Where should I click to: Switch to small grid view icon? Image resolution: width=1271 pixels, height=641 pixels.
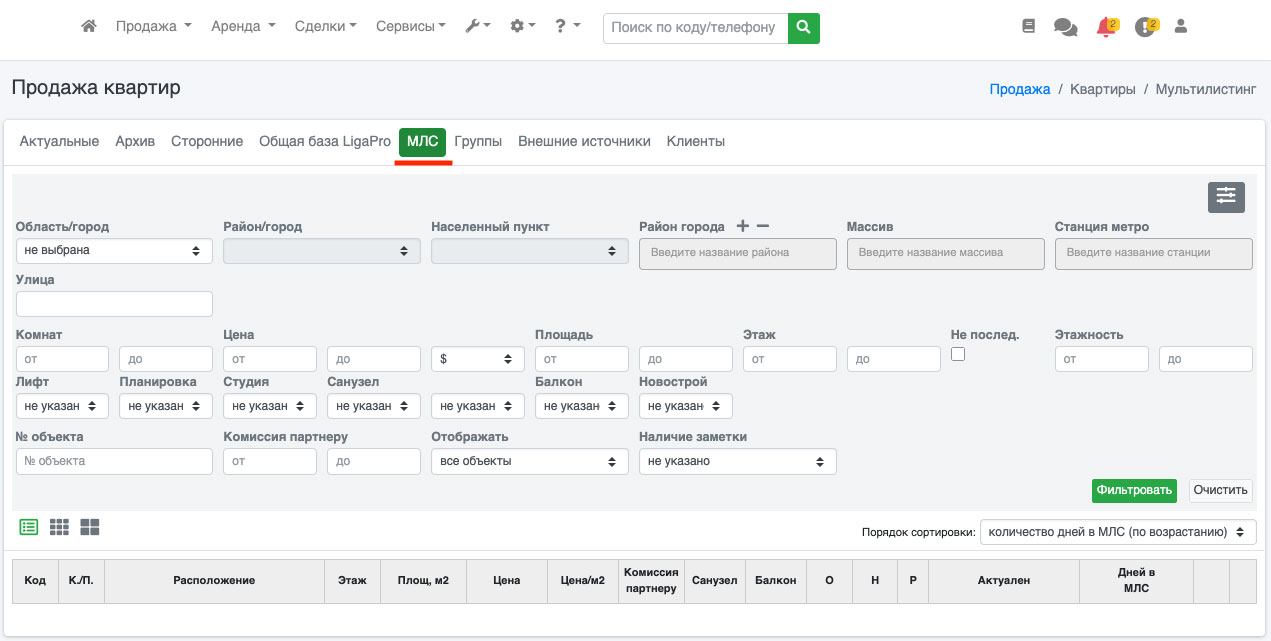click(x=59, y=527)
